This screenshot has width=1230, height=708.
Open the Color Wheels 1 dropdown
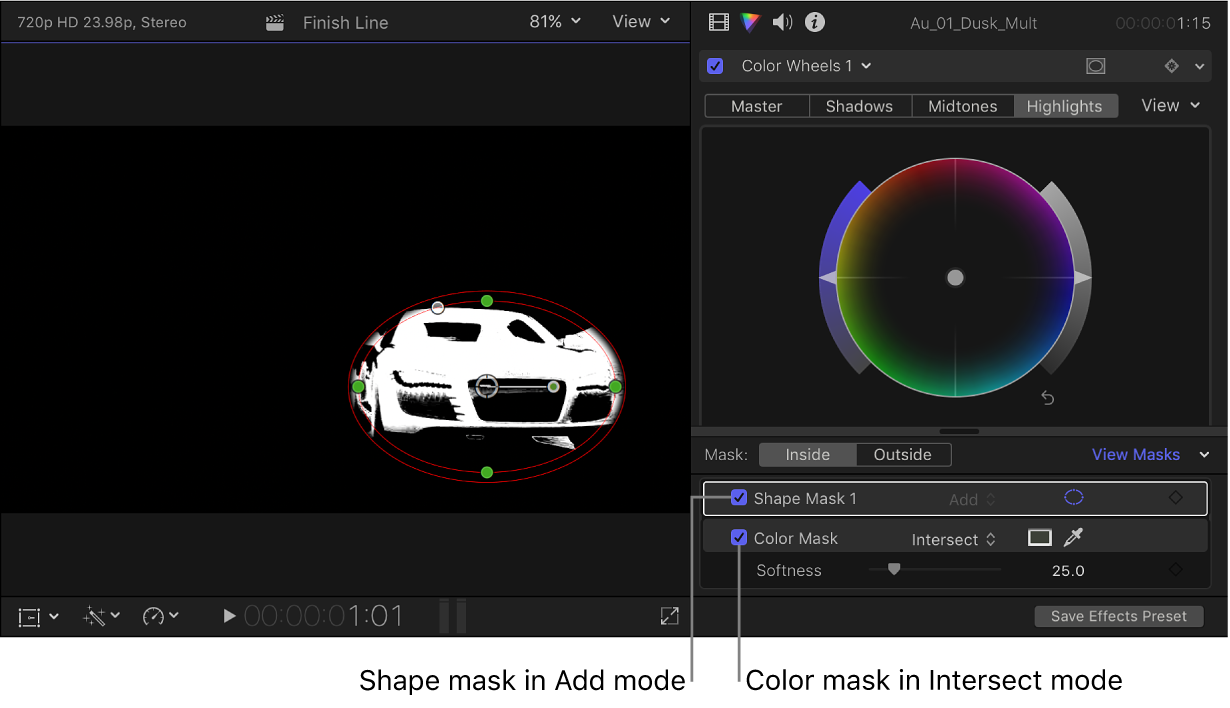(x=867, y=65)
